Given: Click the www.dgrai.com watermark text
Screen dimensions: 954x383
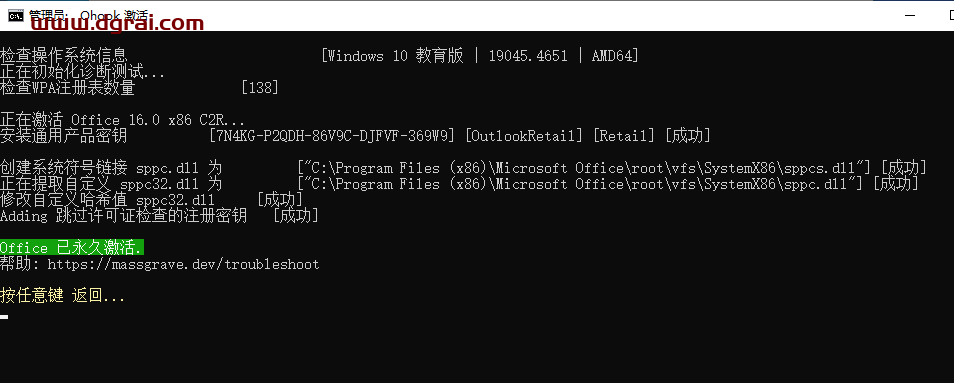Looking at the screenshot, I should tap(117, 24).
